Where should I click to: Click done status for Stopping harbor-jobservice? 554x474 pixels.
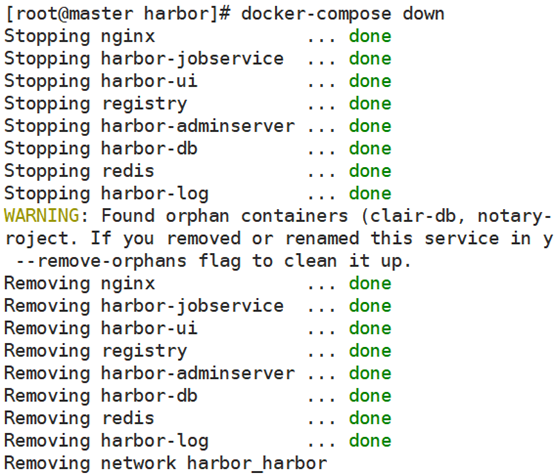coord(370,59)
